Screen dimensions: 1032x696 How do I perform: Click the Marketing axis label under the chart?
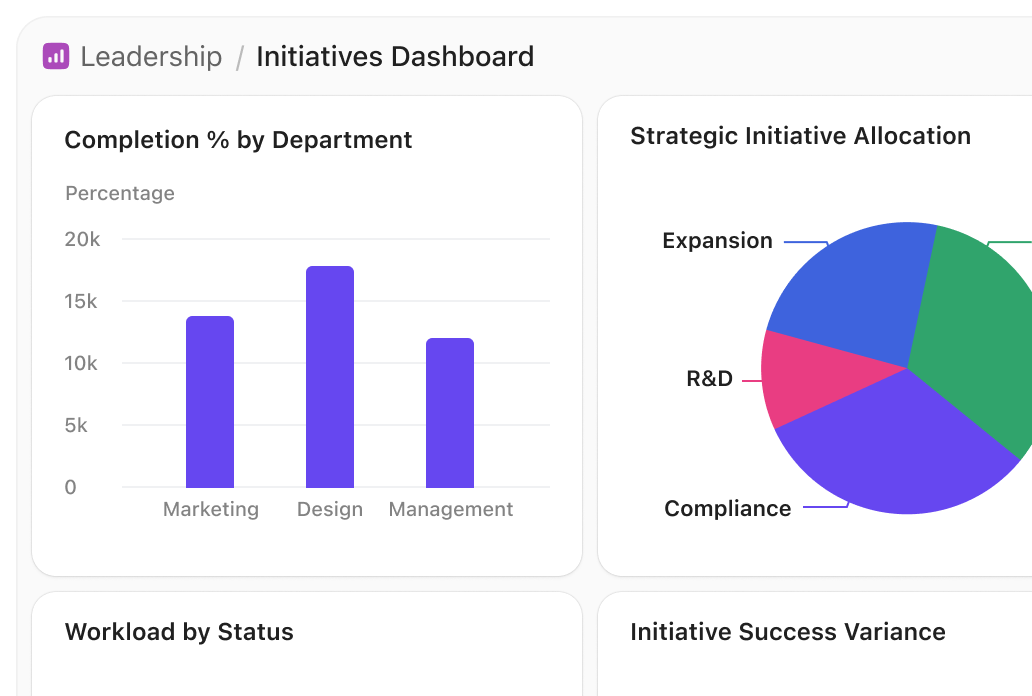(210, 509)
